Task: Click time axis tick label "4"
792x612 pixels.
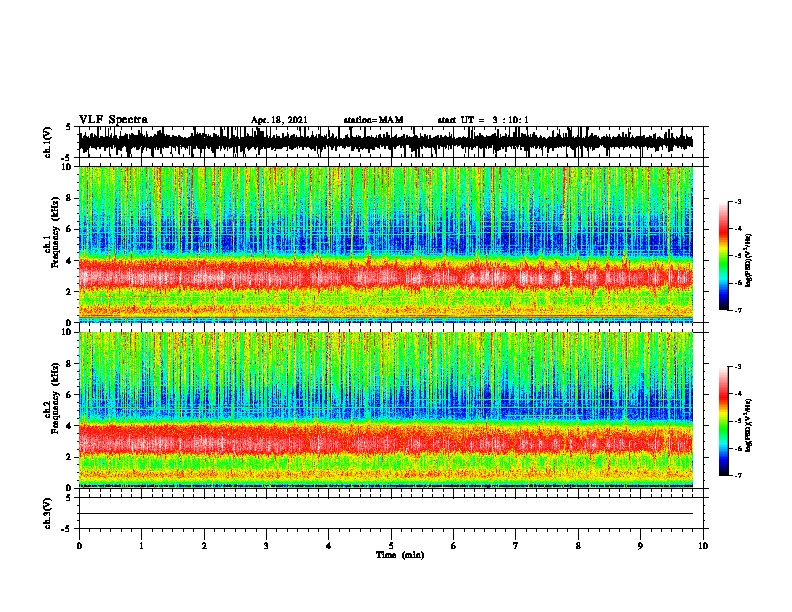Action: click(x=329, y=546)
